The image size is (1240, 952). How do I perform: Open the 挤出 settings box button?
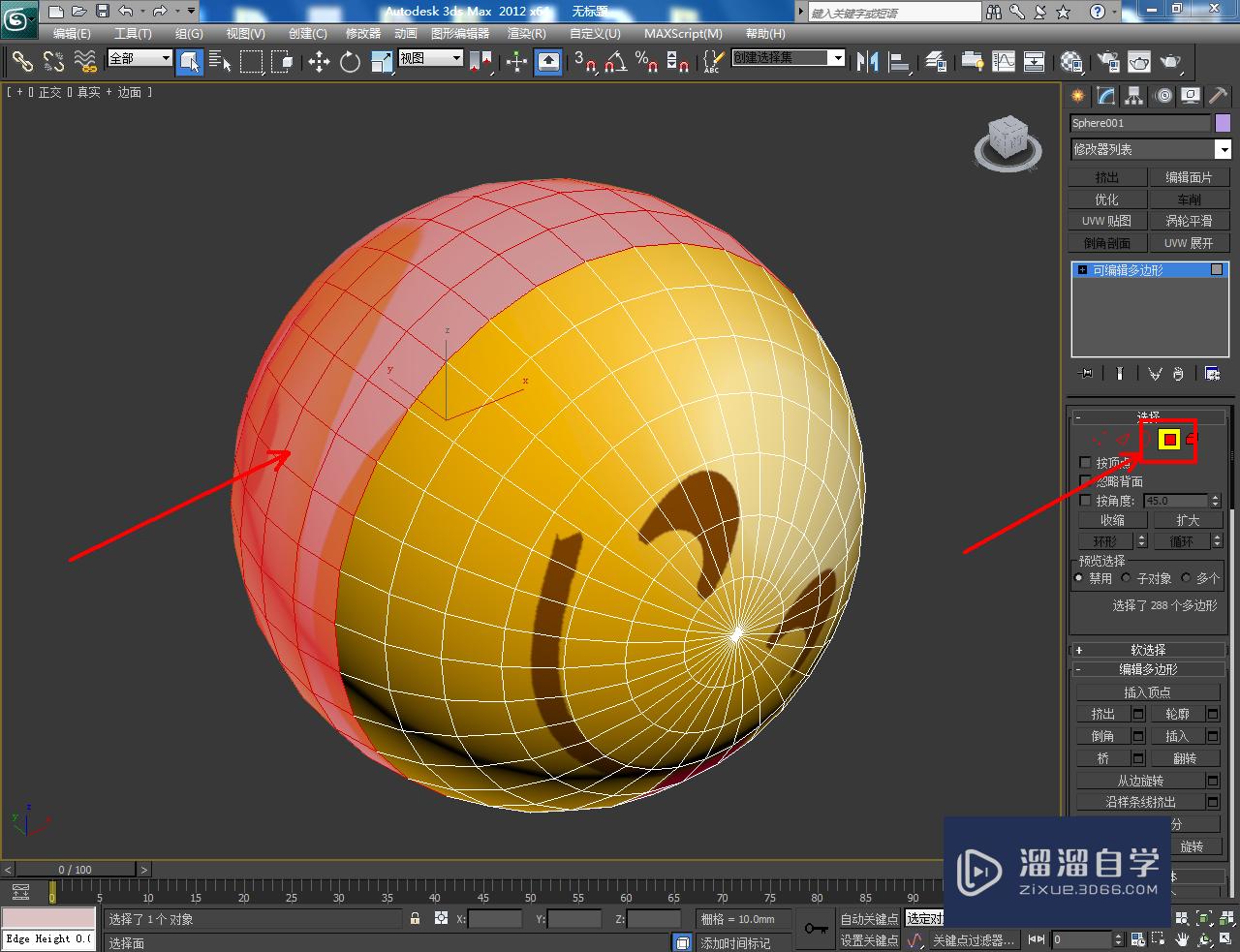pyautogui.click(x=1138, y=714)
